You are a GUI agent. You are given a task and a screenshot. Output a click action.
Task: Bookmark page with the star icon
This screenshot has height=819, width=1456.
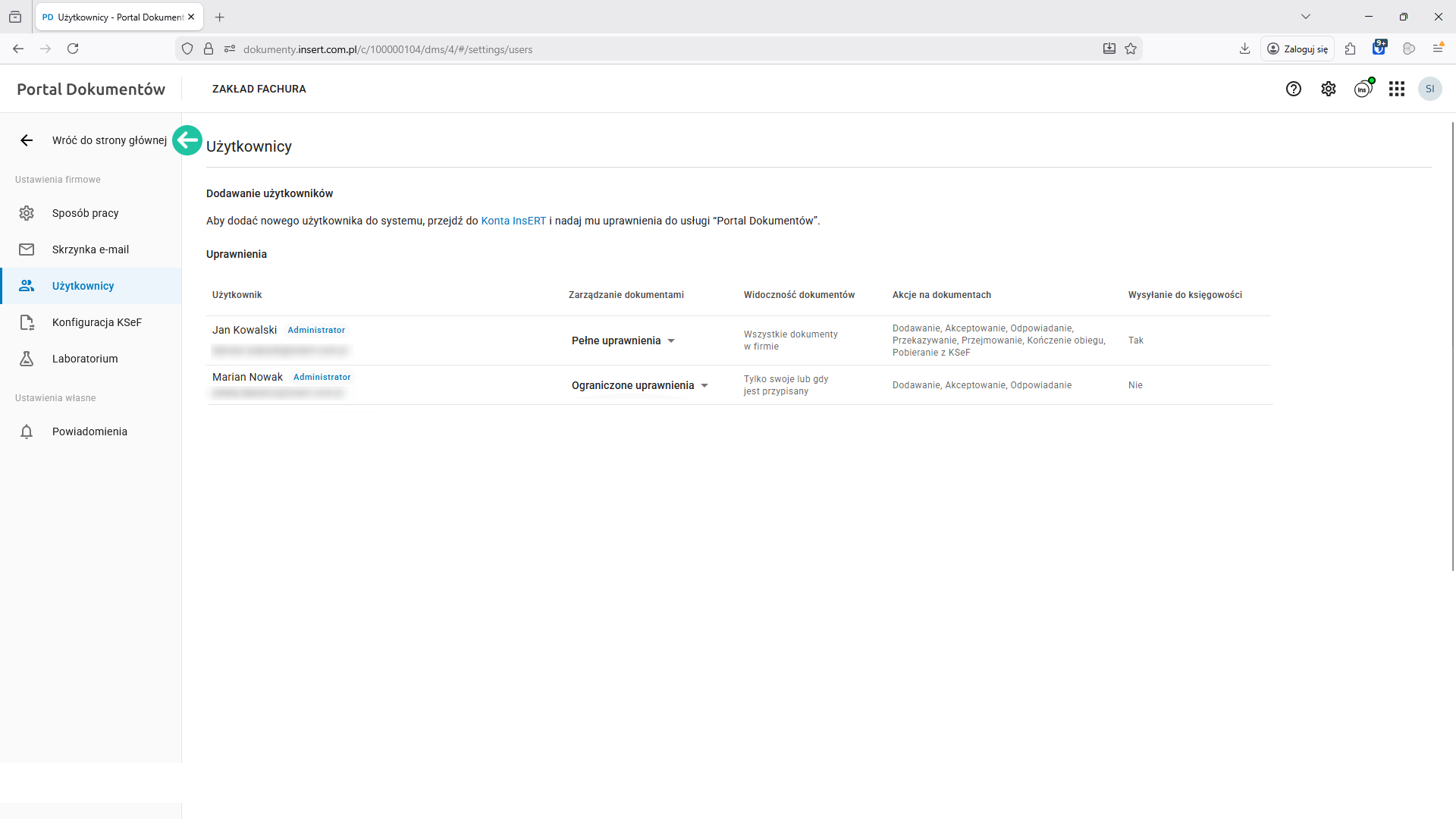(1131, 49)
